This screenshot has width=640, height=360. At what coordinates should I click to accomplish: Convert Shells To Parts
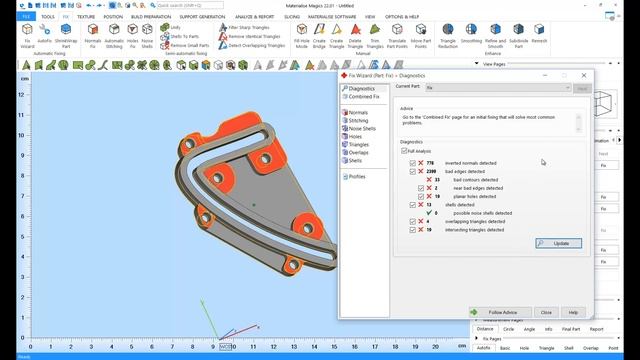[180, 36]
